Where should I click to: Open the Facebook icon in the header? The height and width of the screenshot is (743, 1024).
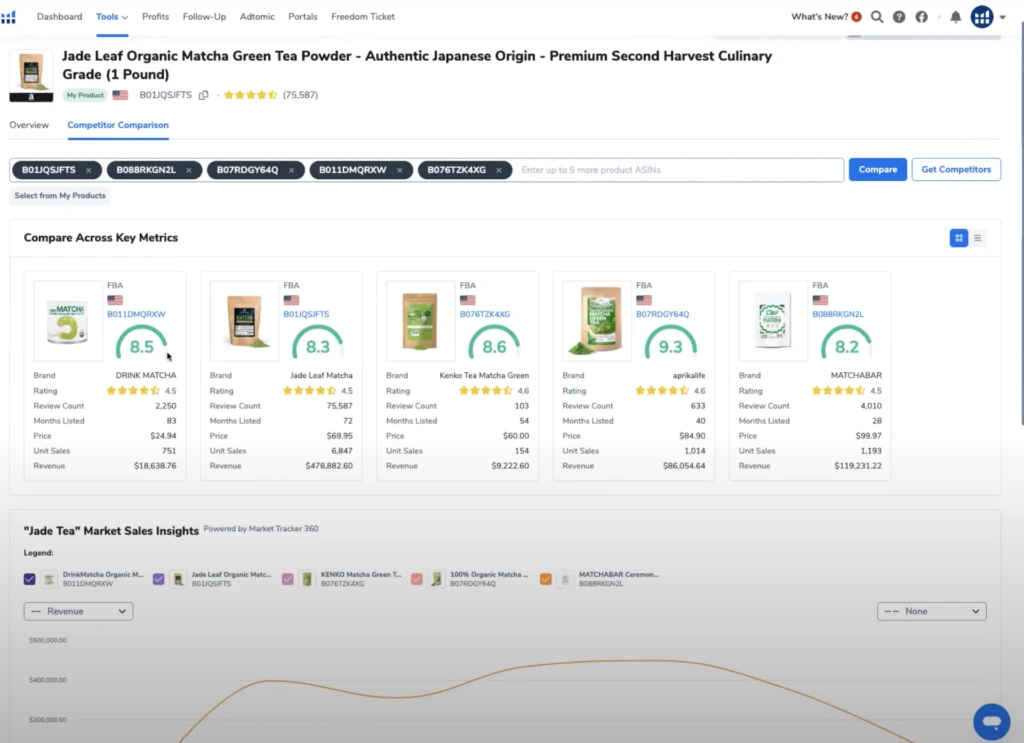click(x=920, y=17)
